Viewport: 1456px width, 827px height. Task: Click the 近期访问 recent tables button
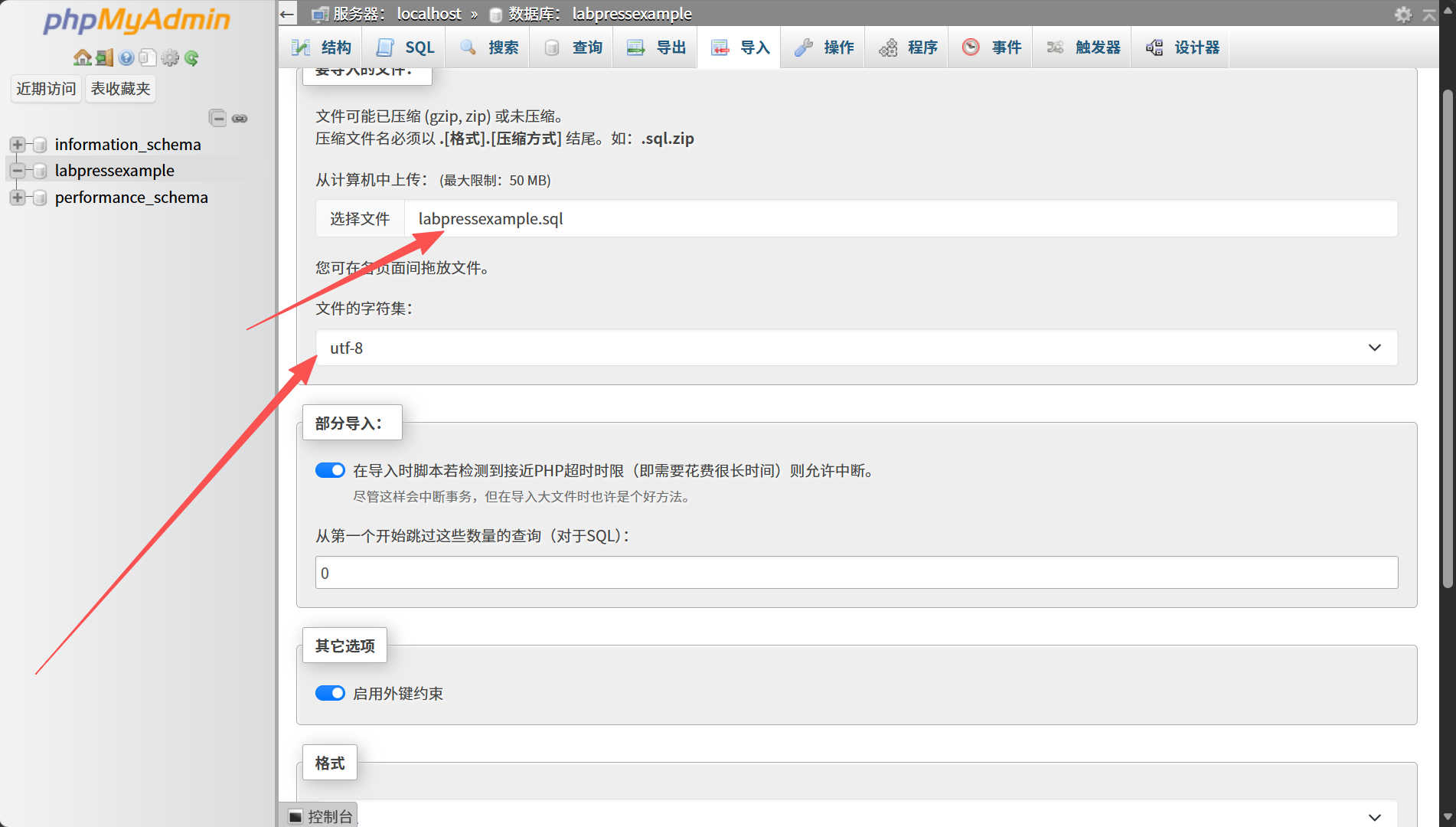(46, 89)
